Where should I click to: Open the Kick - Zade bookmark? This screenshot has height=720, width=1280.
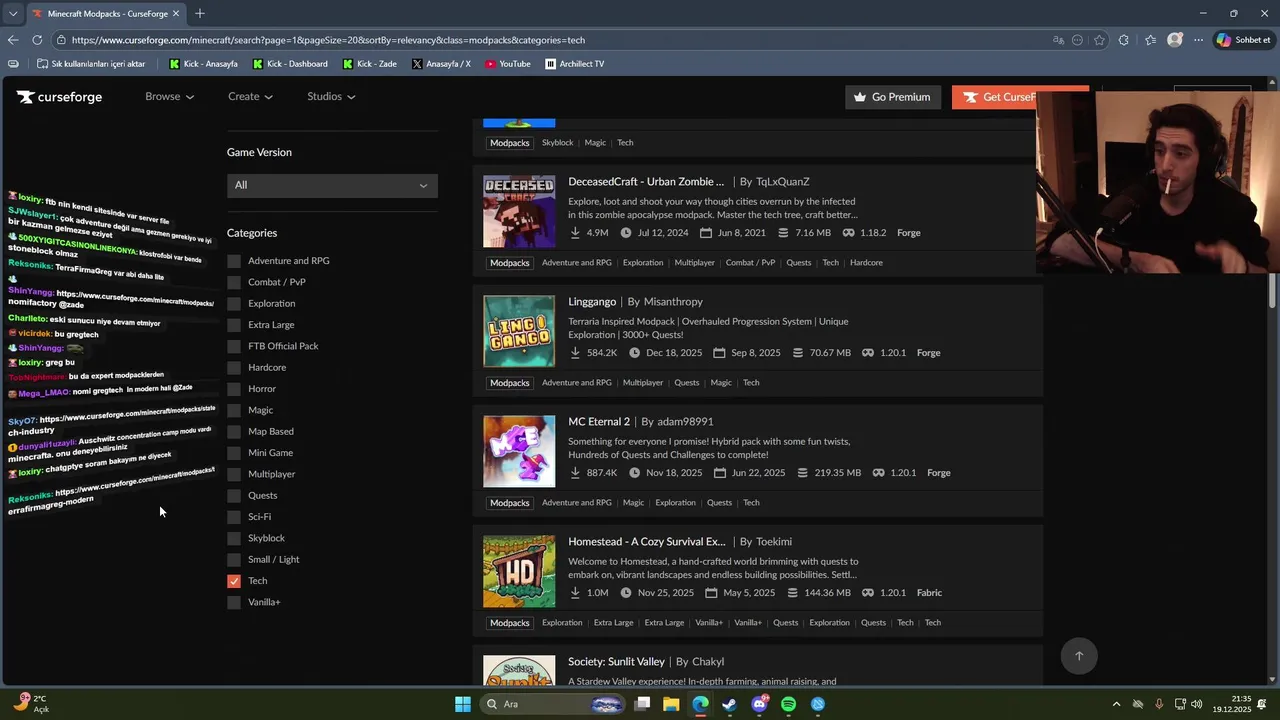(x=369, y=64)
